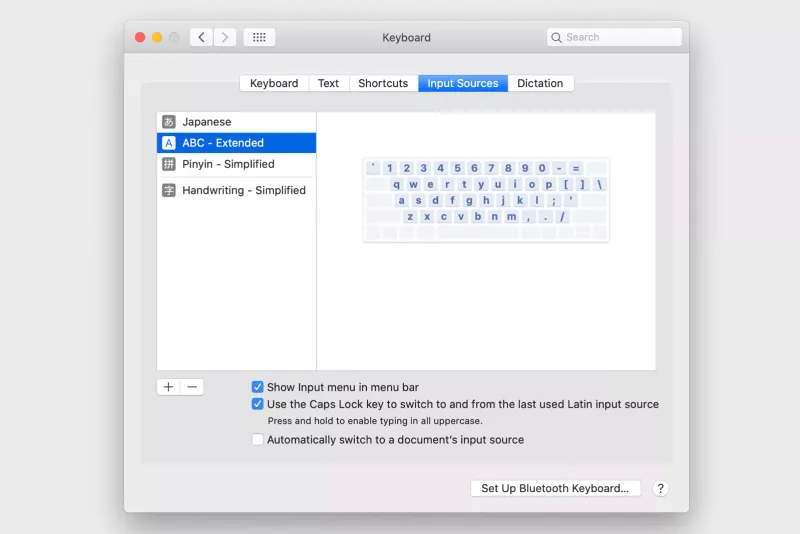Viewport: 800px width, 534px height.
Task: Switch to the Keyboard tab
Action: [274, 83]
